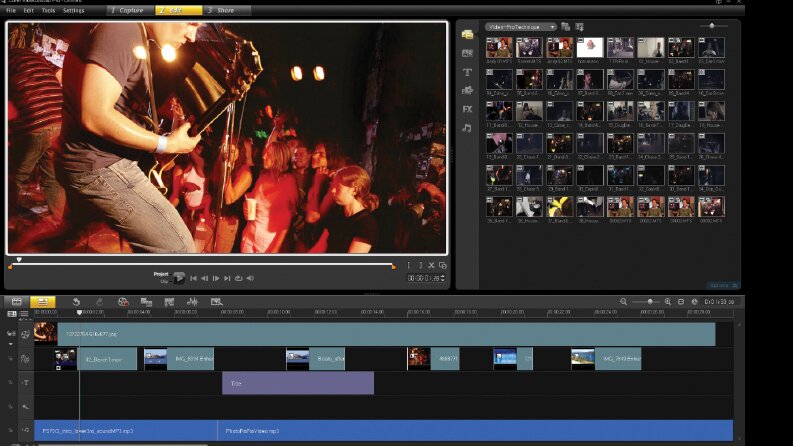Adjust the library thumbnail size slider
This screenshot has width=793, height=446.
pyautogui.click(x=712, y=26)
